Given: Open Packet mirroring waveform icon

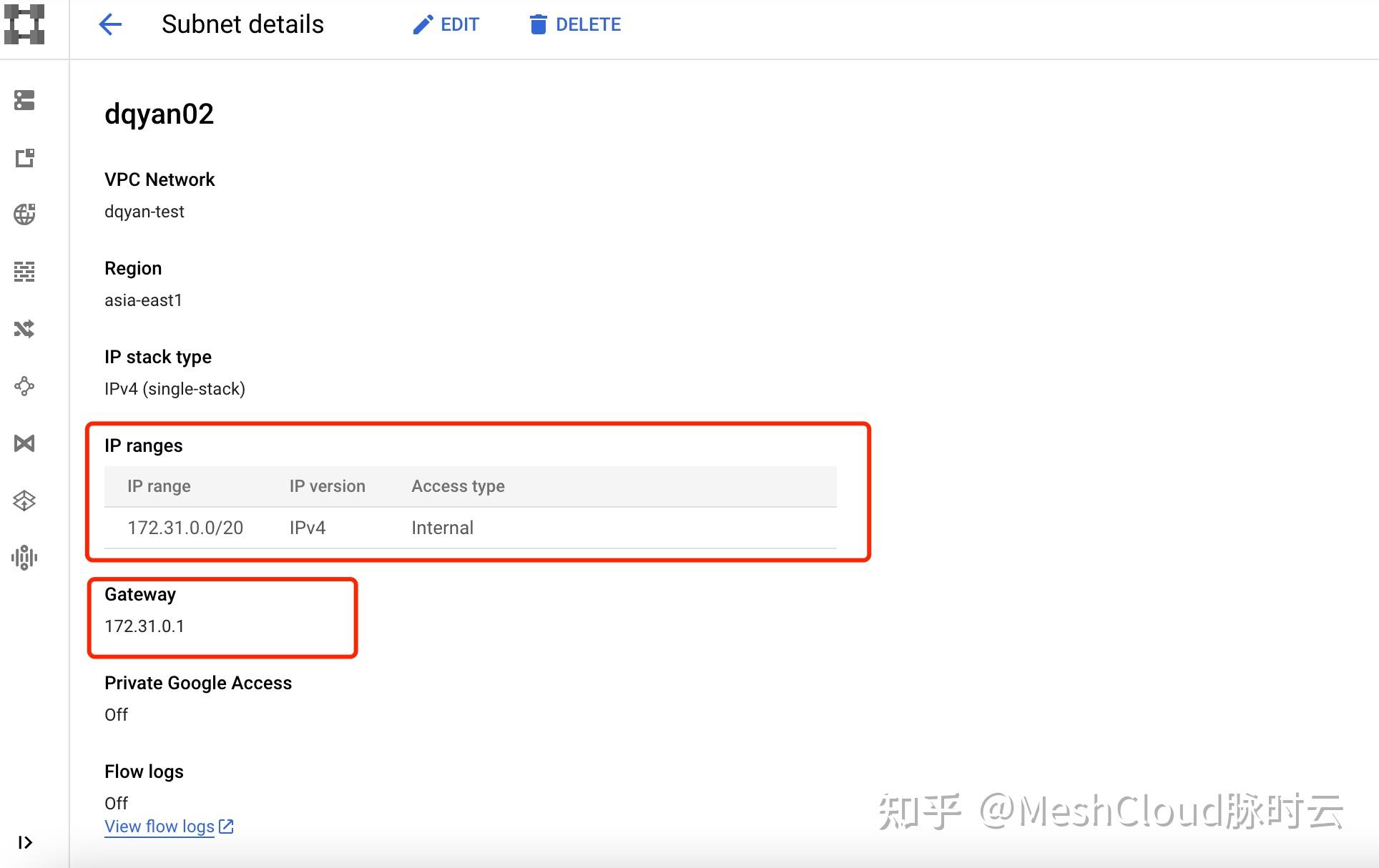Looking at the screenshot, I should pyautogui.click(x=24, y=558).
